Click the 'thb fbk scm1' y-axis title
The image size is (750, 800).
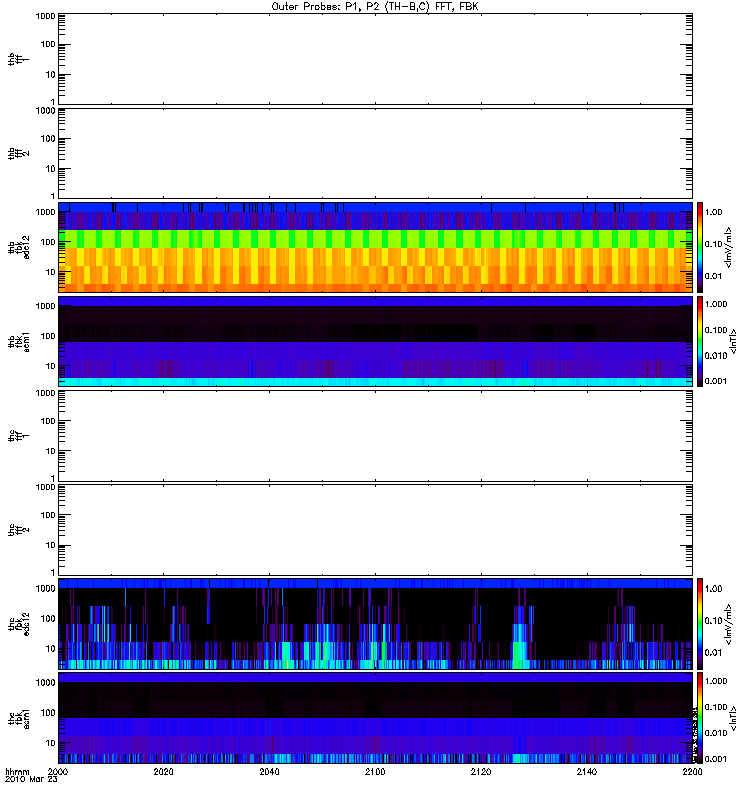[19, 341]
